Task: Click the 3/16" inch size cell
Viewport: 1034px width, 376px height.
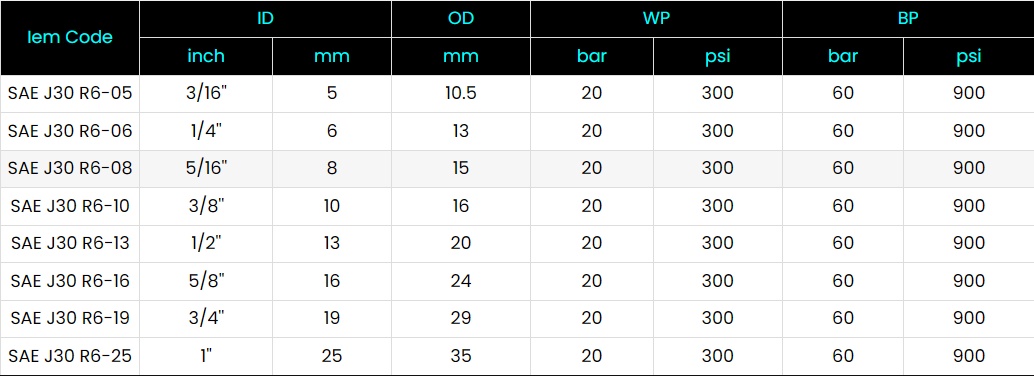Action: [206, 93]
